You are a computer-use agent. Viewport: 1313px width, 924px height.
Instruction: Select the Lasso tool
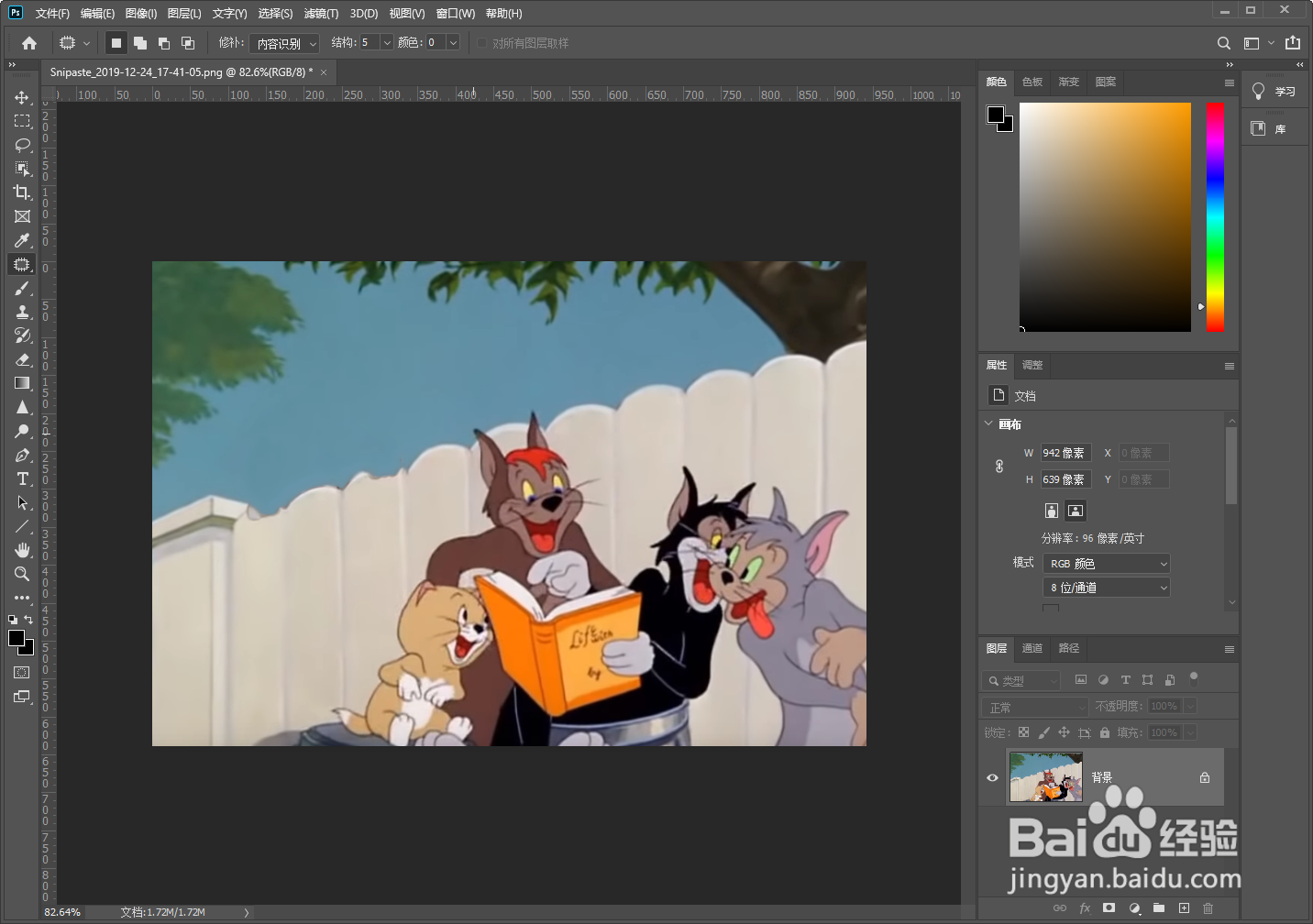22,145
